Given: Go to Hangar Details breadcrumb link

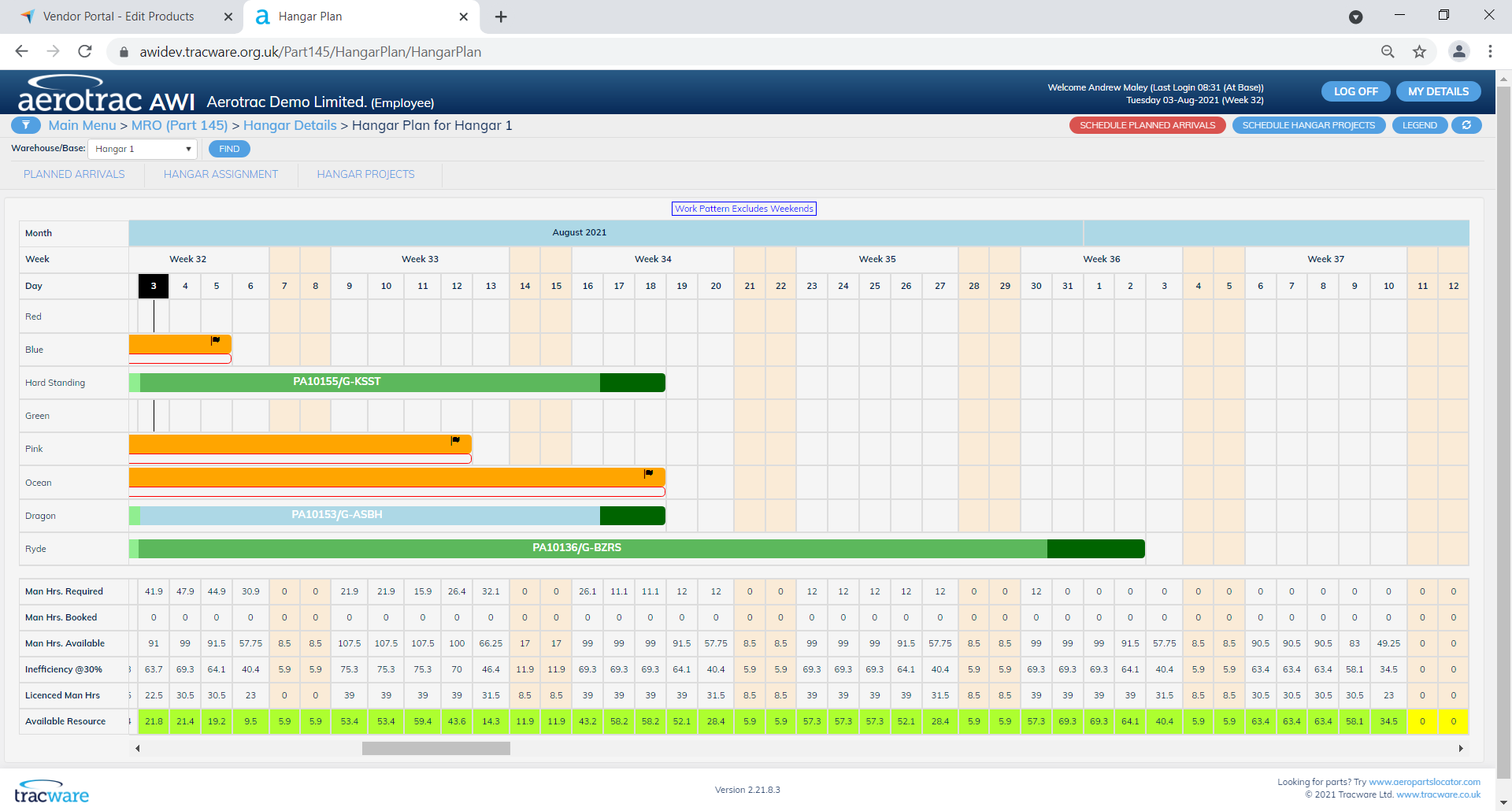Looking at the screenshot, I should 290,125.
